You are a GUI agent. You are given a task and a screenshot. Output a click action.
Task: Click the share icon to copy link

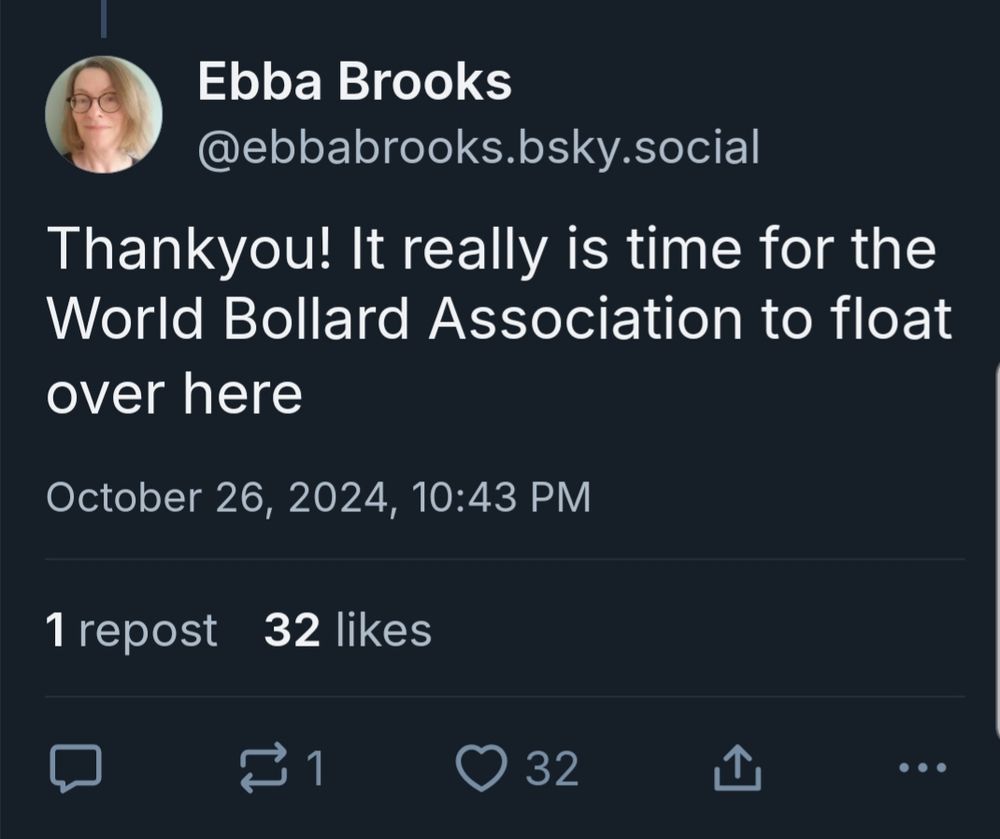737,765
